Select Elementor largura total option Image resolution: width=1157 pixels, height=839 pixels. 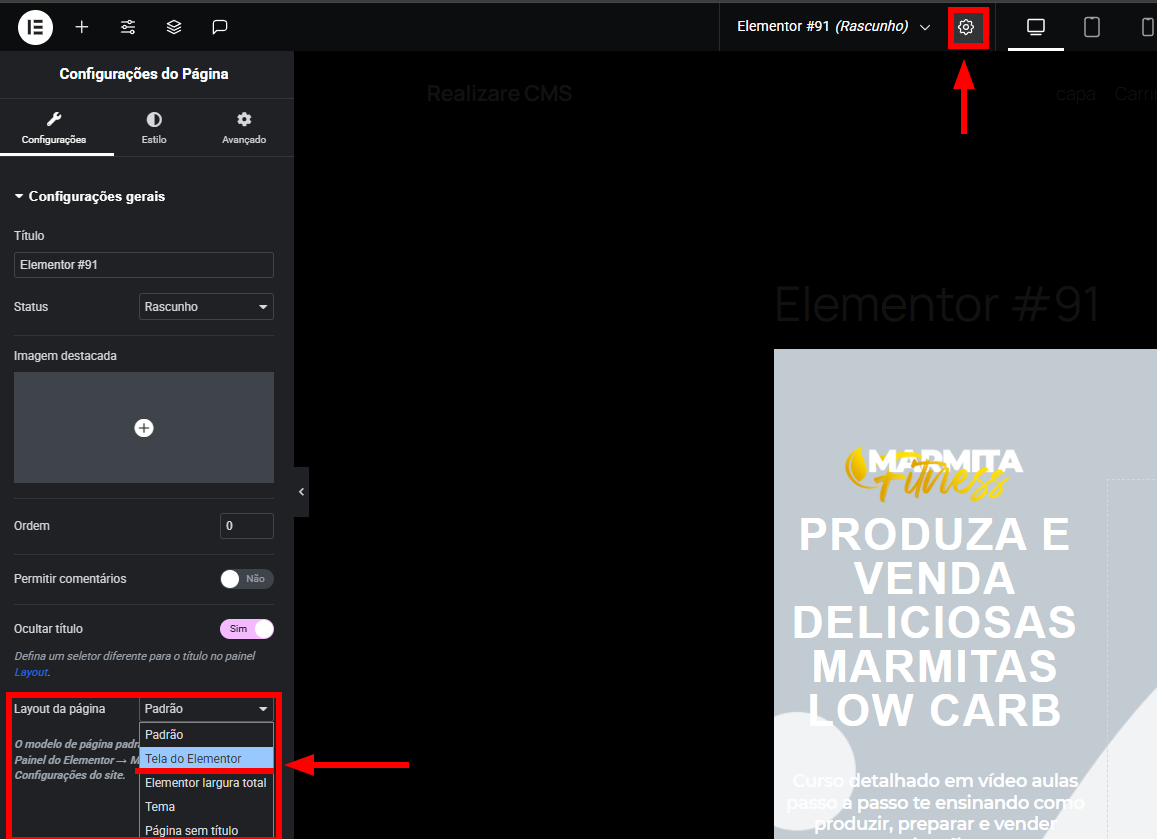click(207, 783)
